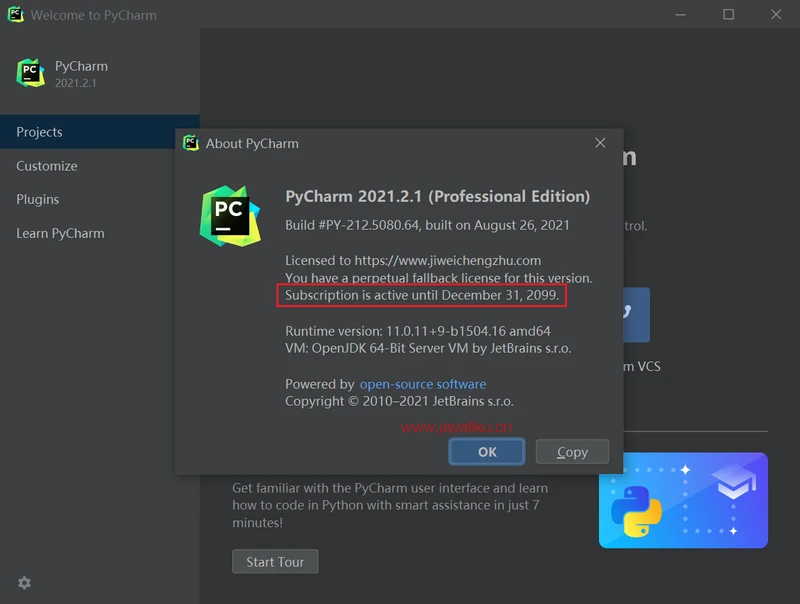Viewport: 800px width, 604px height.
Task: Click the Python learning illustration banner
Action: pyautogui.click(x=683, y=500)
